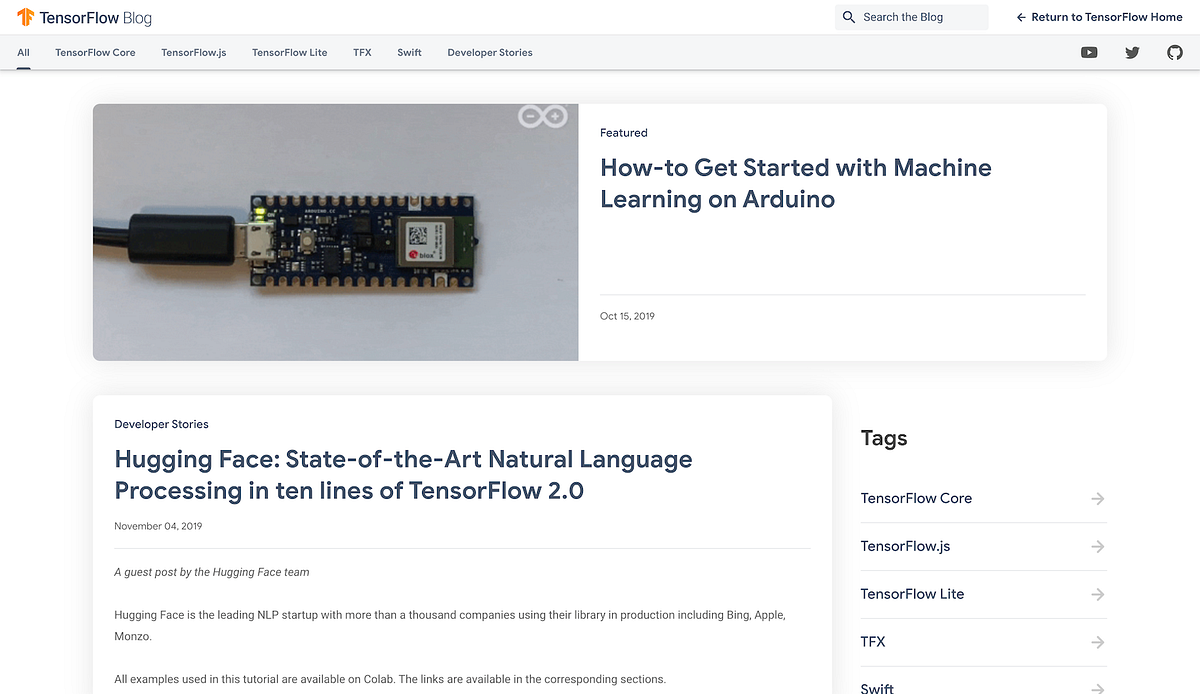
Task: Click the arrow next to the TFX tag
Action: coord(1097,642)
